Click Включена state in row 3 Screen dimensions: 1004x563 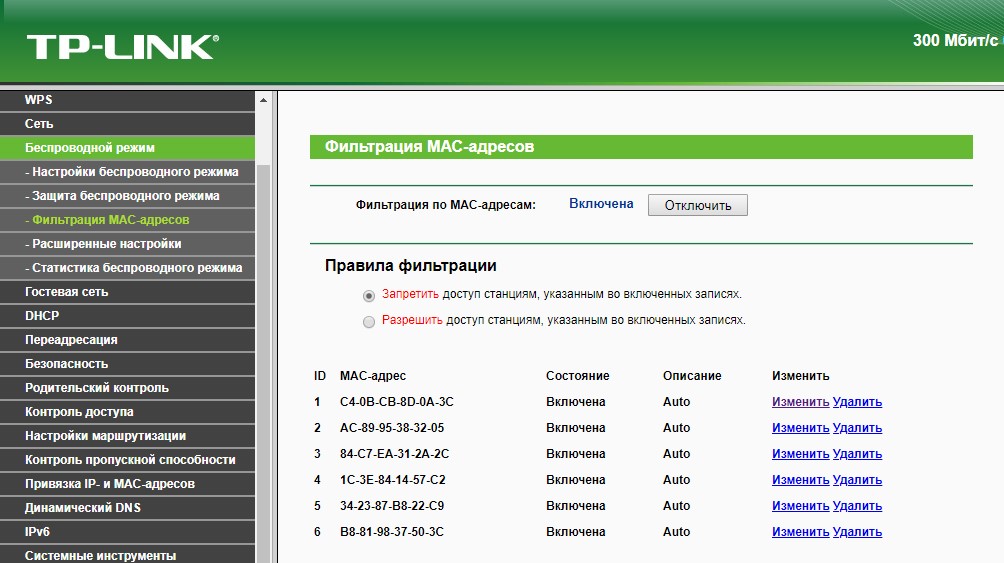pyautogui.click(x=576, y=453)
